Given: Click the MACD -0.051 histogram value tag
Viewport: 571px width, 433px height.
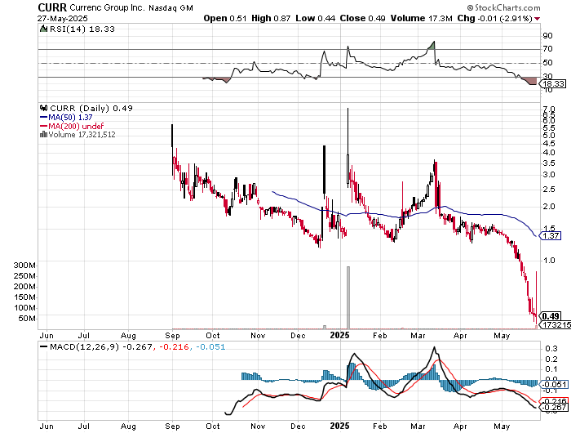Looking at the screenshot, I should pyautogui.click(x=553, y=384).
